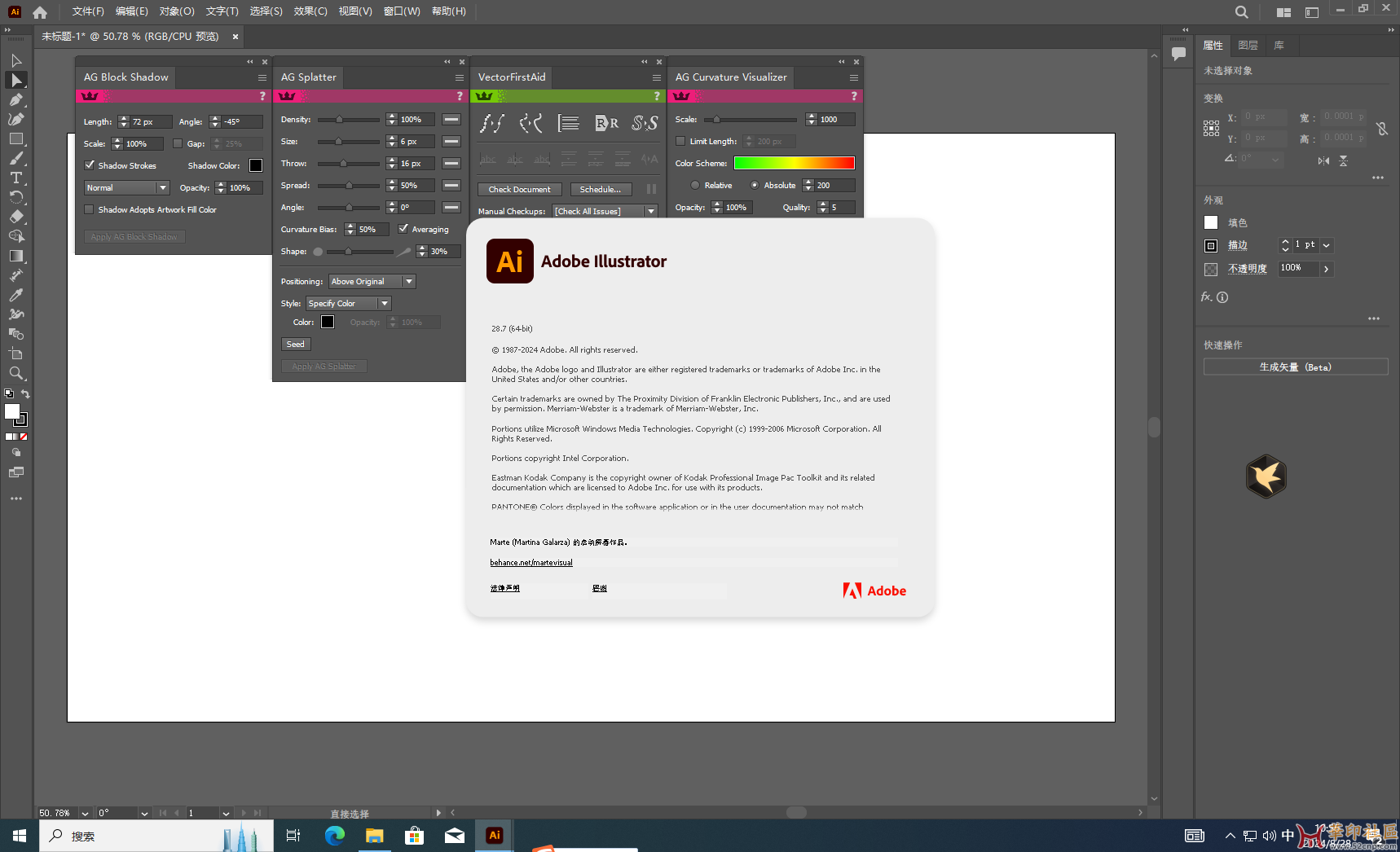The height and width of the screenshot is (852, 1400).
Task: Click Illustrator icon in Windows taskbar
Action: [x=495, y=836]
